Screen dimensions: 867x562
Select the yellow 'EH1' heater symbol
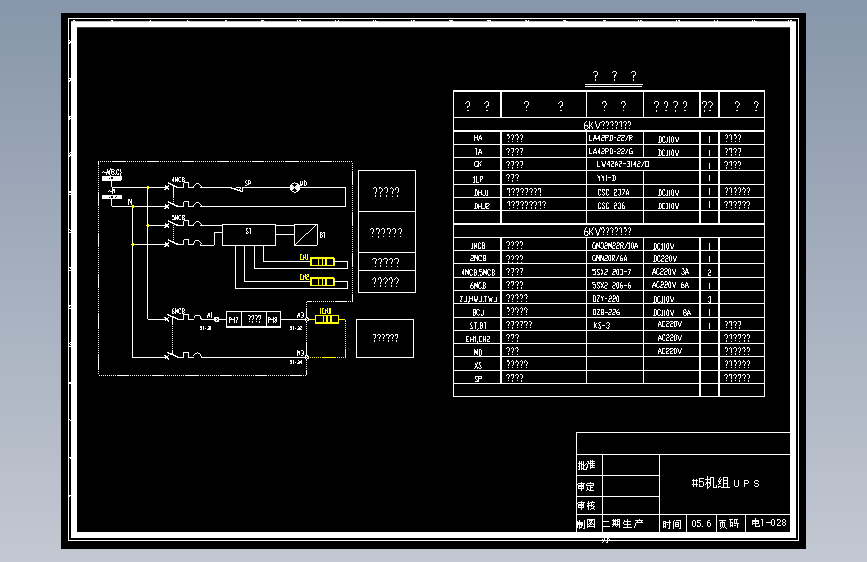point(322,262)
